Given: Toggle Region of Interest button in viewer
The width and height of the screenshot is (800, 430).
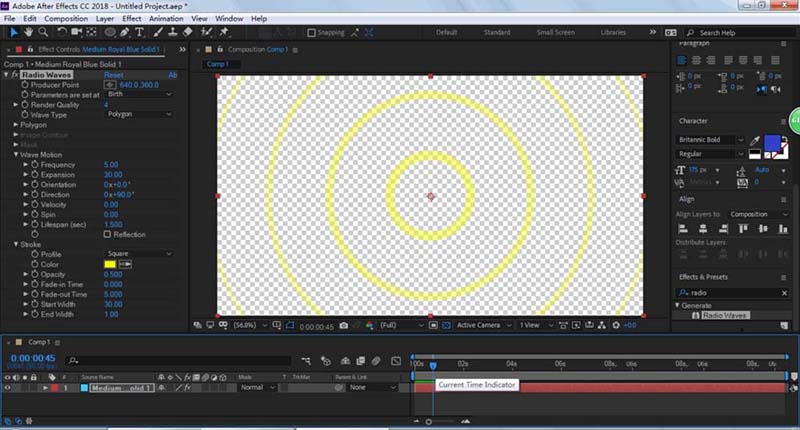Looking at the screenshot, I should point(433,325).
